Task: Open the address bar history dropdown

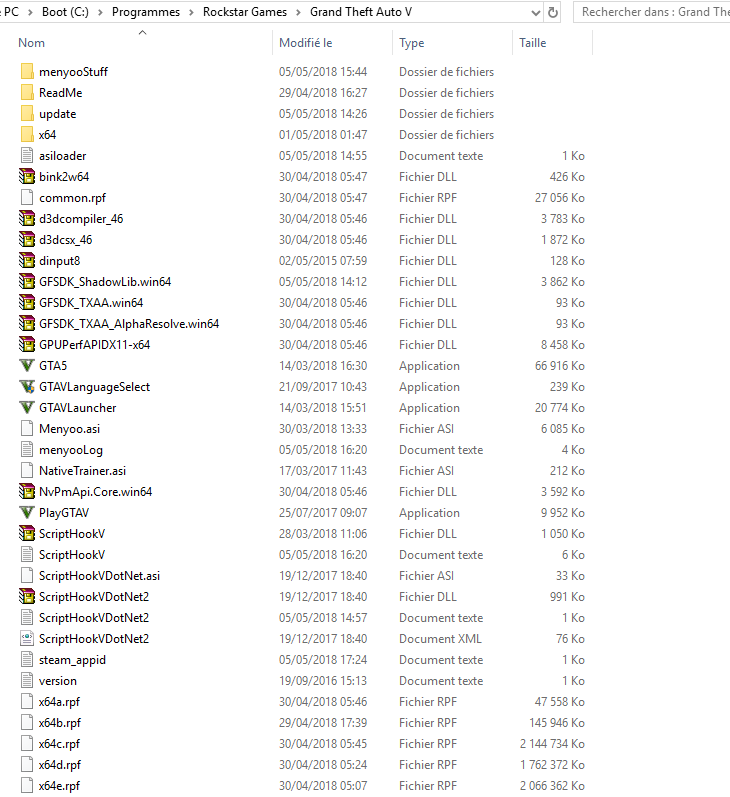Action: pyautogui.click(x=535, y=12)
